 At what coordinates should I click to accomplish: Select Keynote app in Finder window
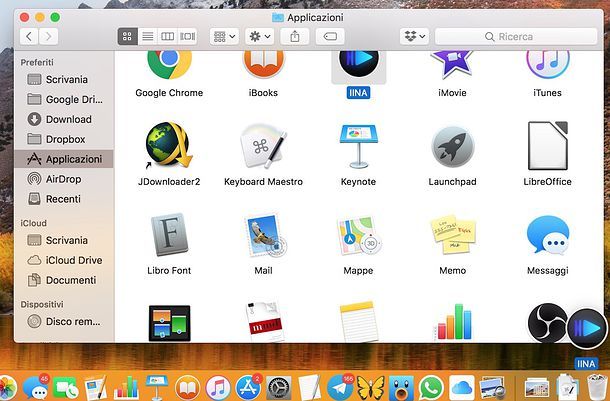coord(358,146)
